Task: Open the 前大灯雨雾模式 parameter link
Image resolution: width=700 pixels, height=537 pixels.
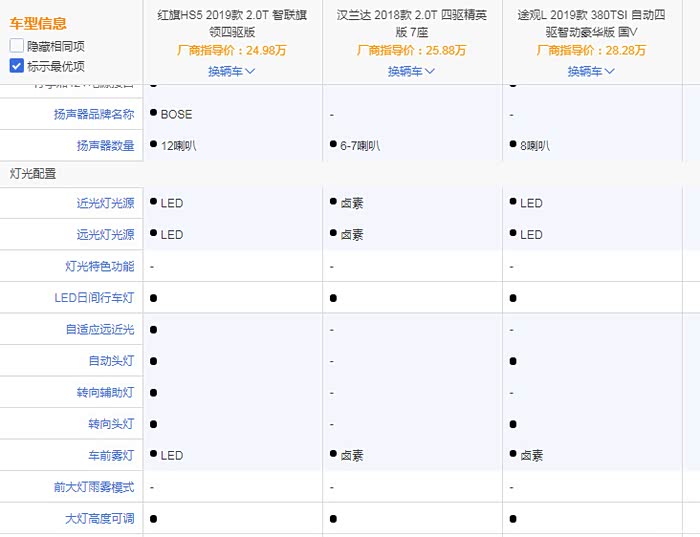Action: pos(94,487)
